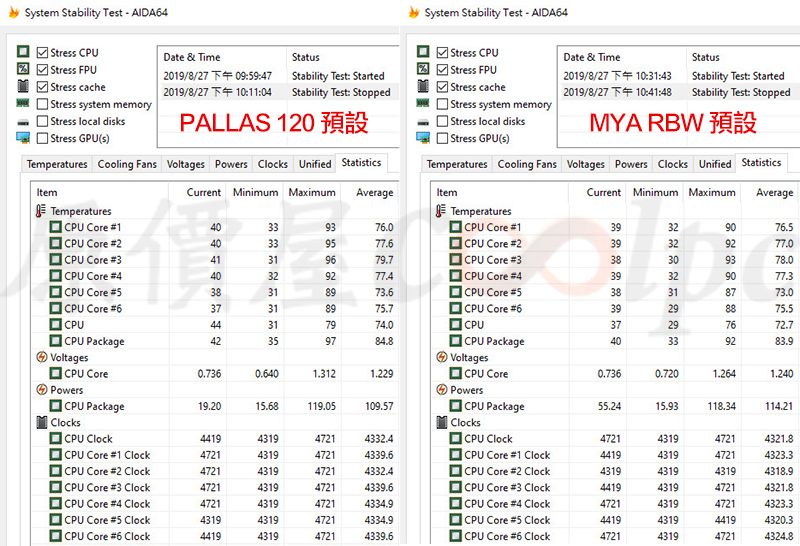
Task: Select the Stability Test: Stopped row in left window
Action: [x=279, y=92]
